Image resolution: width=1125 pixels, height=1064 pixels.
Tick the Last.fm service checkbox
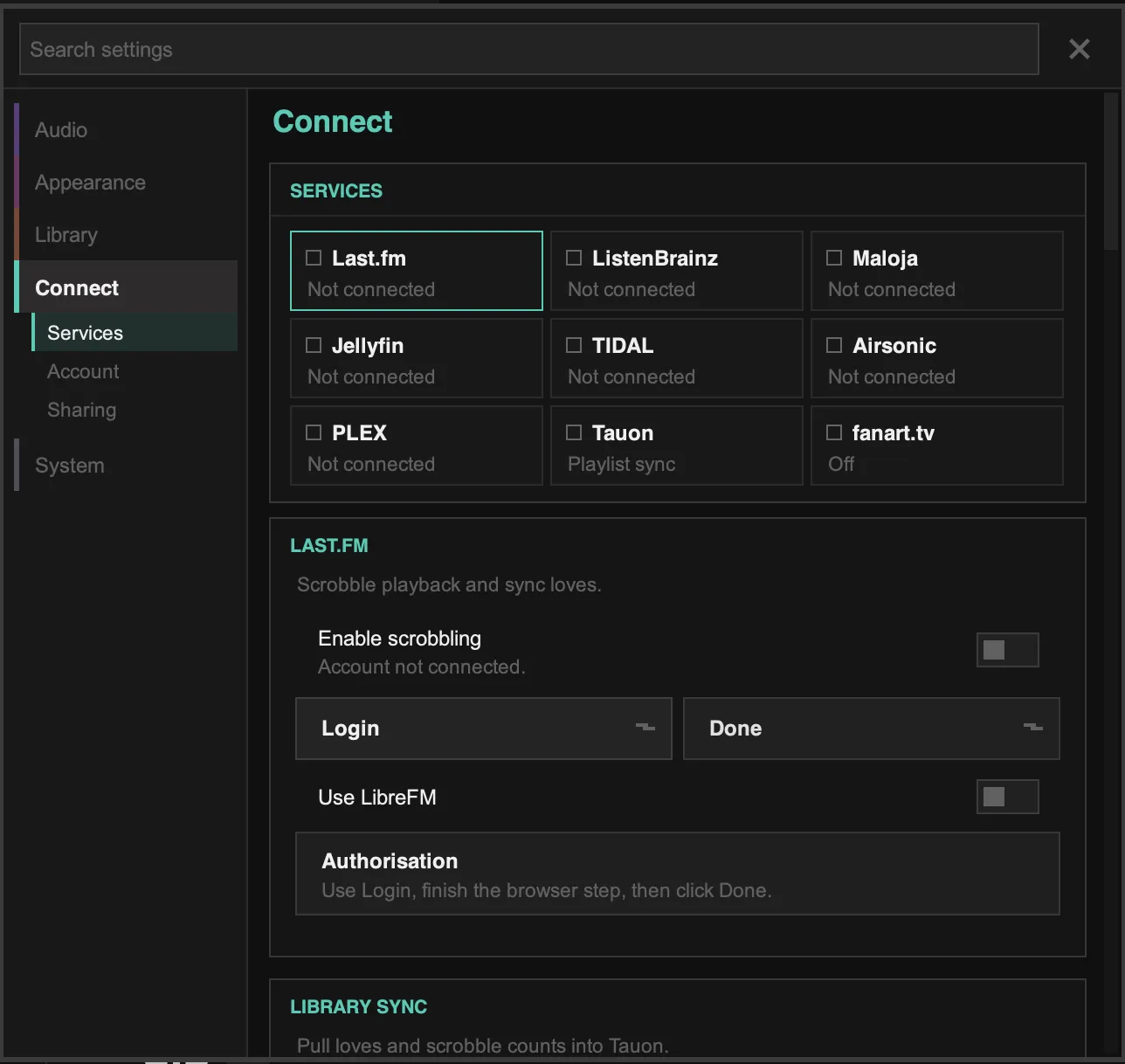(x=314, y=258)
